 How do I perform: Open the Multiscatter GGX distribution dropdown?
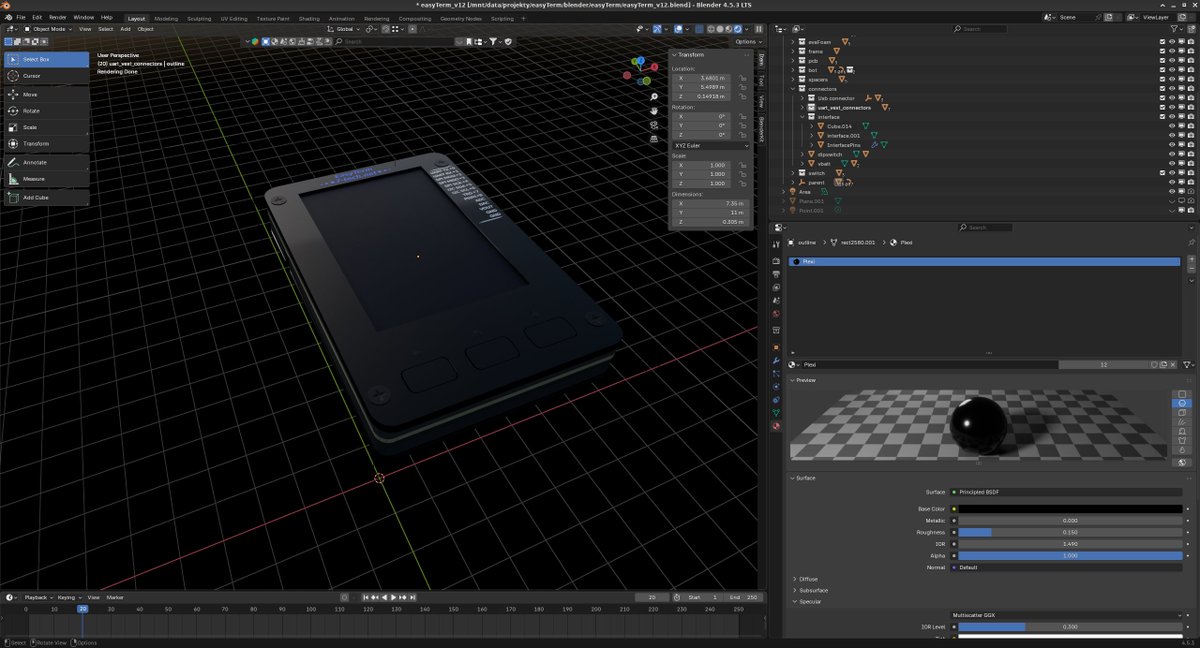(1066, 615)
